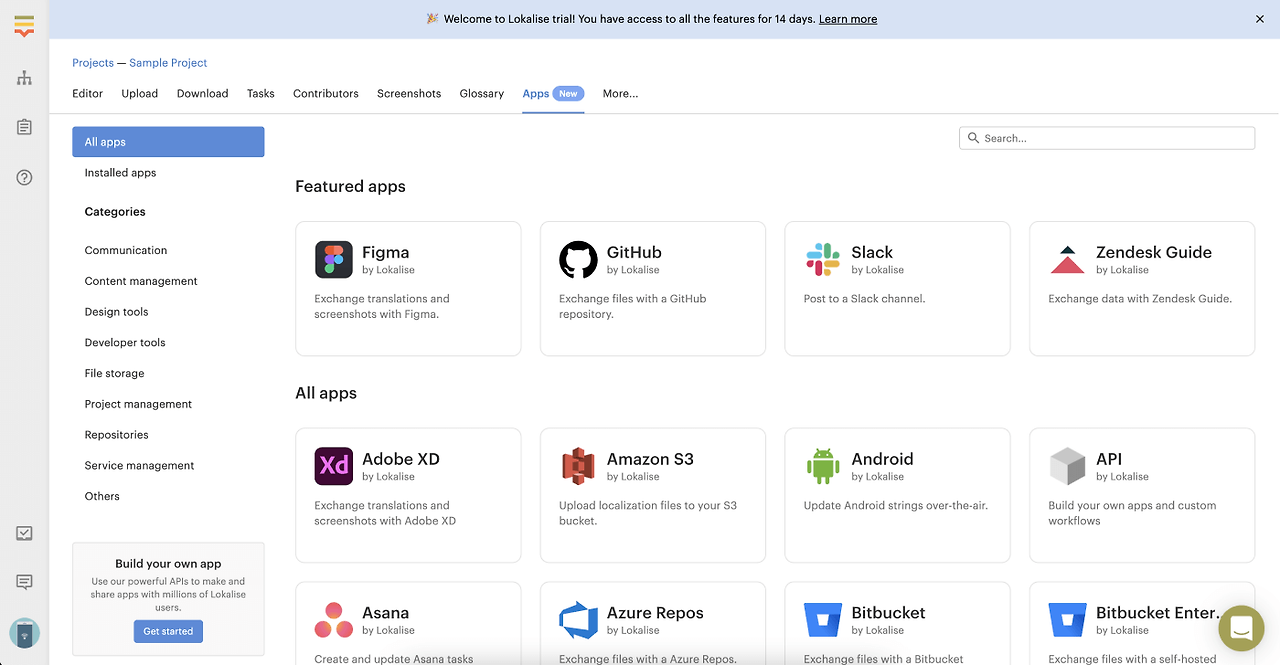
Task: Click inside the apps search field
Action: (1106, 137)
